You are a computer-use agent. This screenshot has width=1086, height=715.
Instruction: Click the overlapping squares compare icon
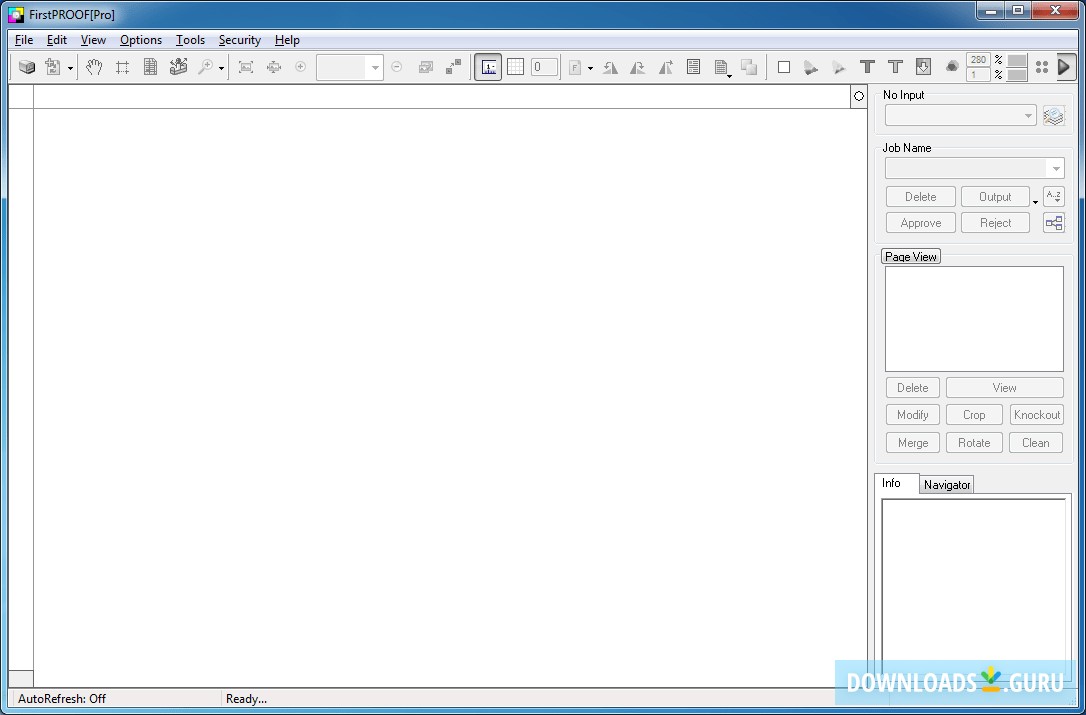[x=749, y=67]
